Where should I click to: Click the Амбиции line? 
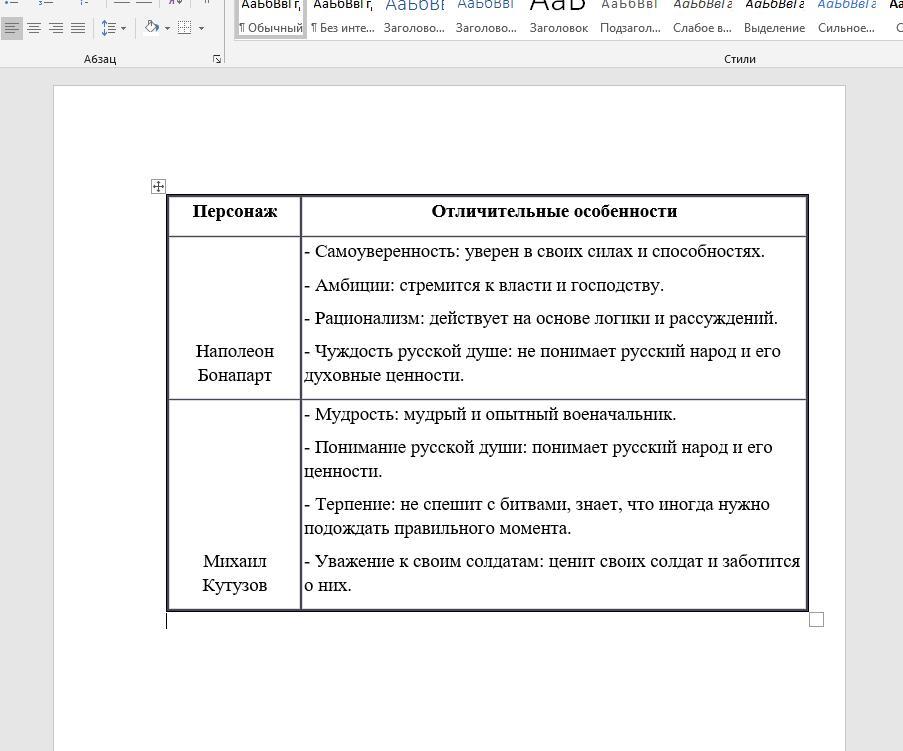pos(484,285)
